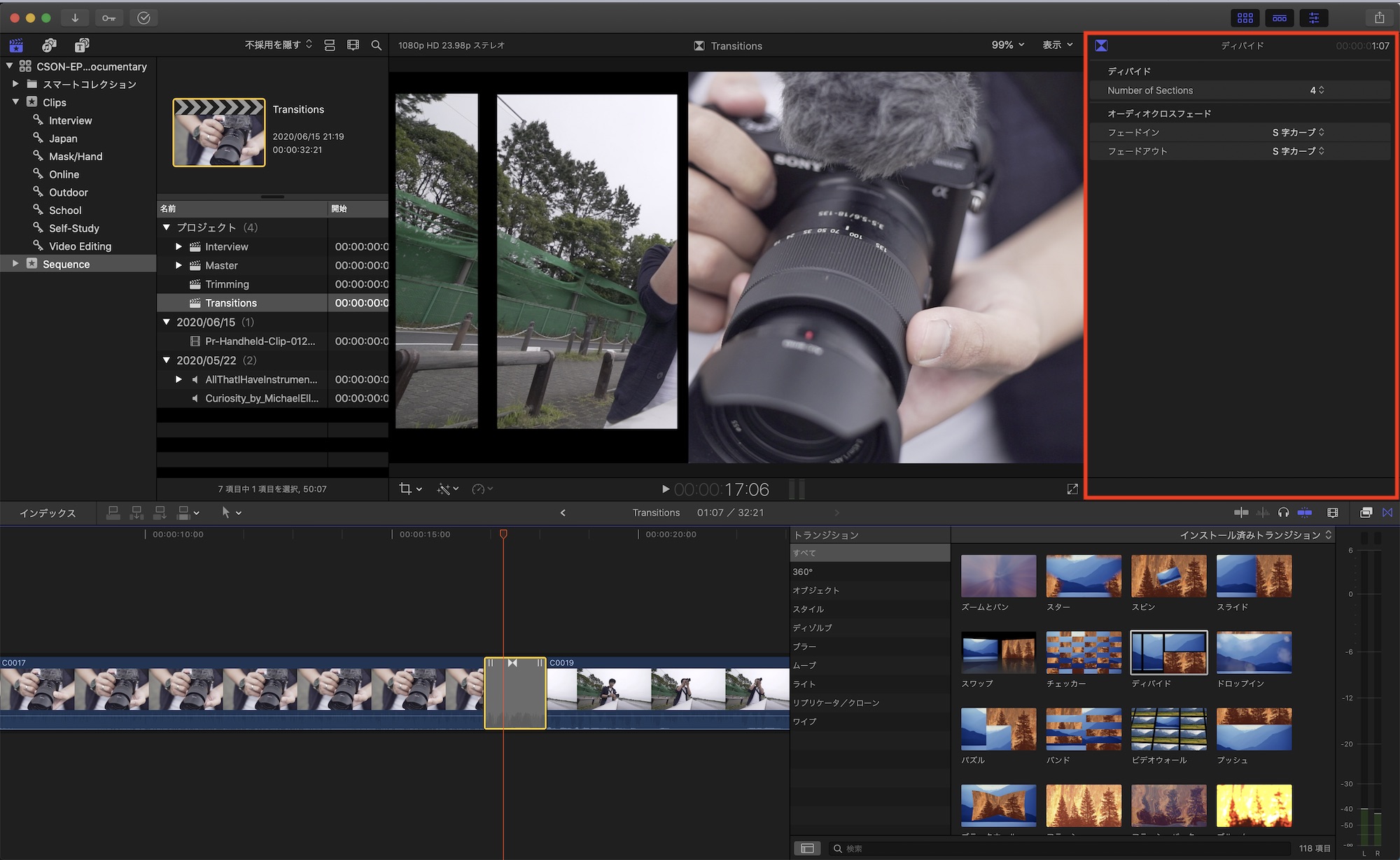Show the titles and generators sidebar

[x=82, y=45]
